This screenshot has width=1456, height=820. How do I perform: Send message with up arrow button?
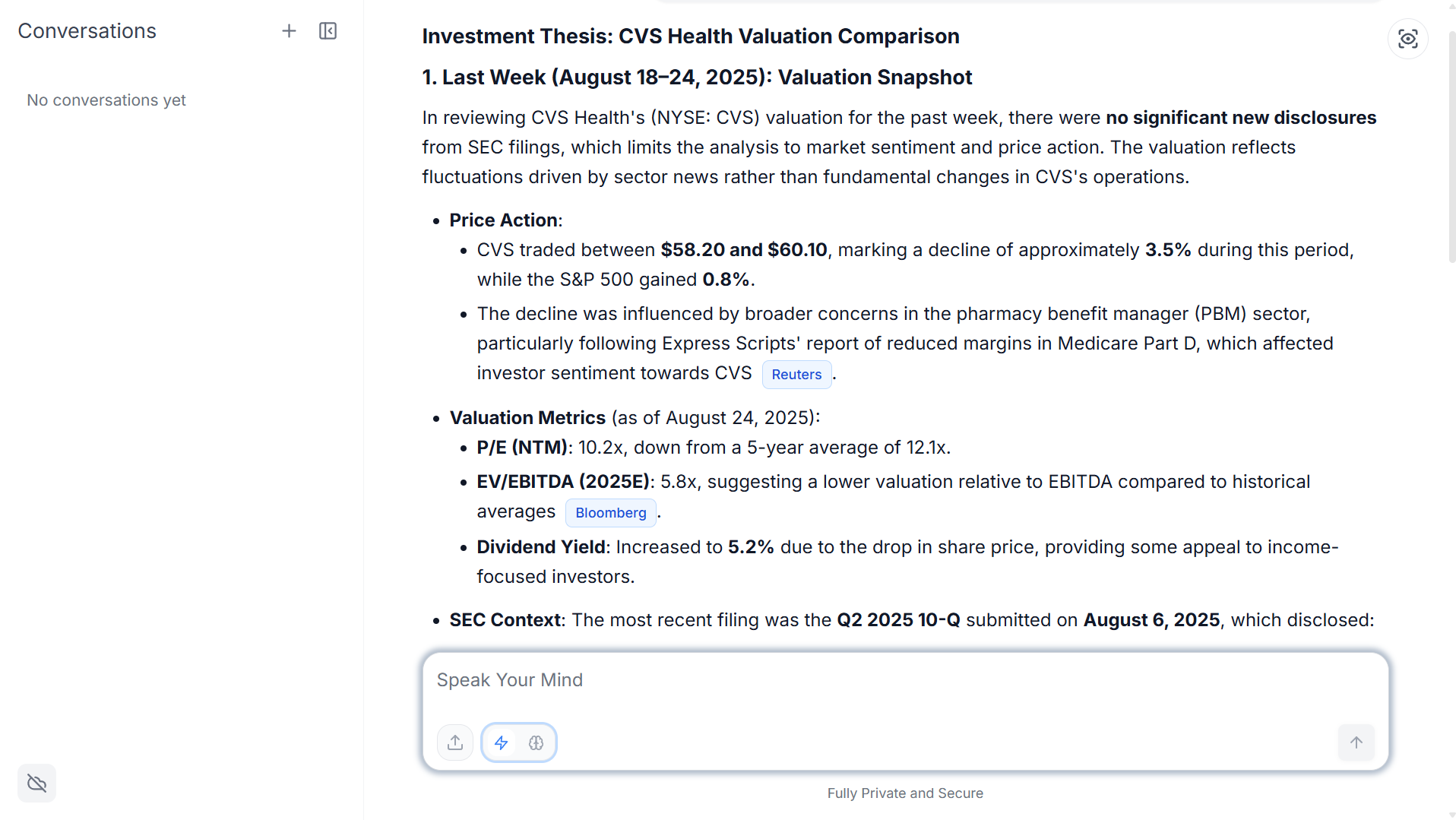point(1356,742)
